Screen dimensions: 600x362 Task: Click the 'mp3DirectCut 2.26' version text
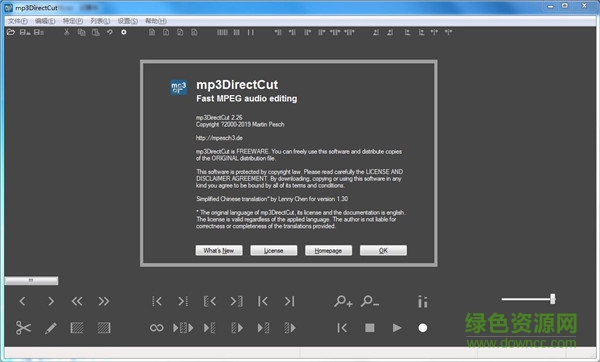[x=219, y=117]
